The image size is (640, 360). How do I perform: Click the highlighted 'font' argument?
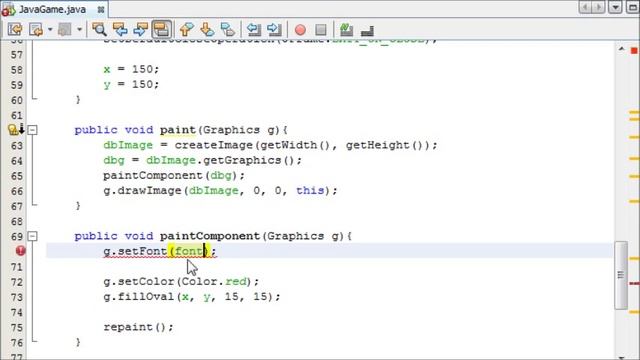(x=188, y=251)
